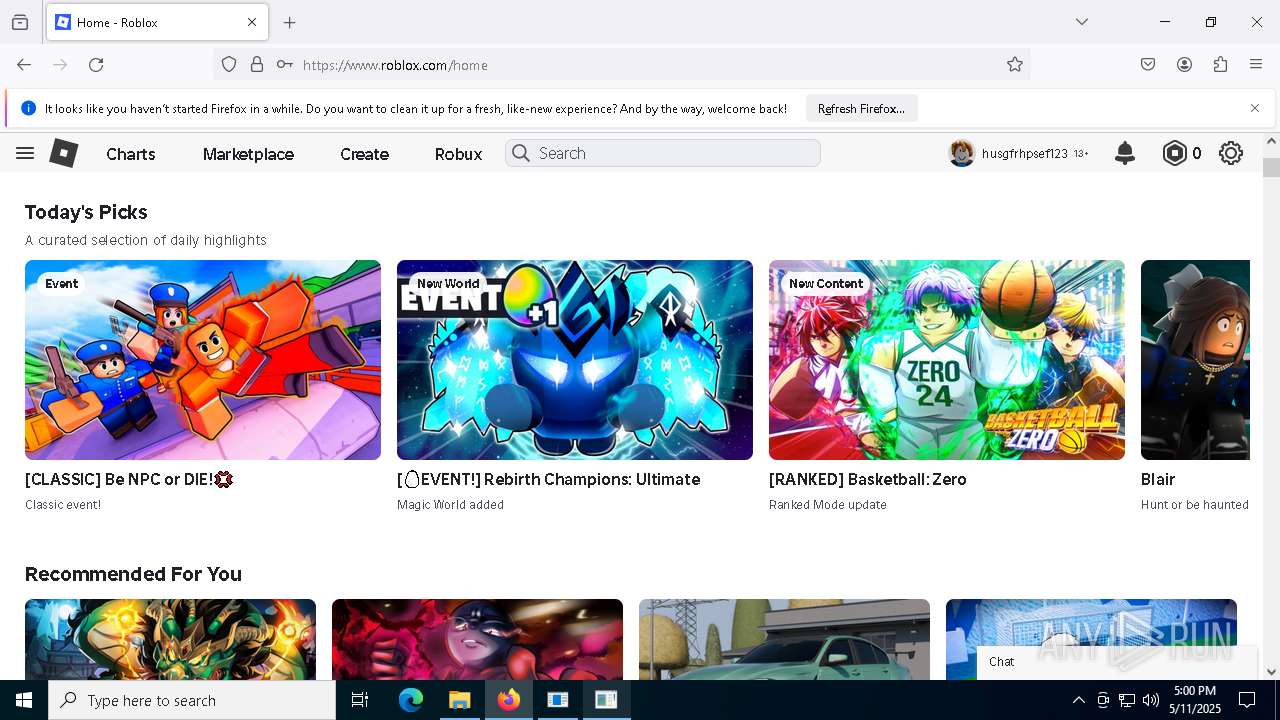Open the Firefox extensions puzzle icon
The width and height of the screenshot is (1280, 720).
click(1220, 65)
